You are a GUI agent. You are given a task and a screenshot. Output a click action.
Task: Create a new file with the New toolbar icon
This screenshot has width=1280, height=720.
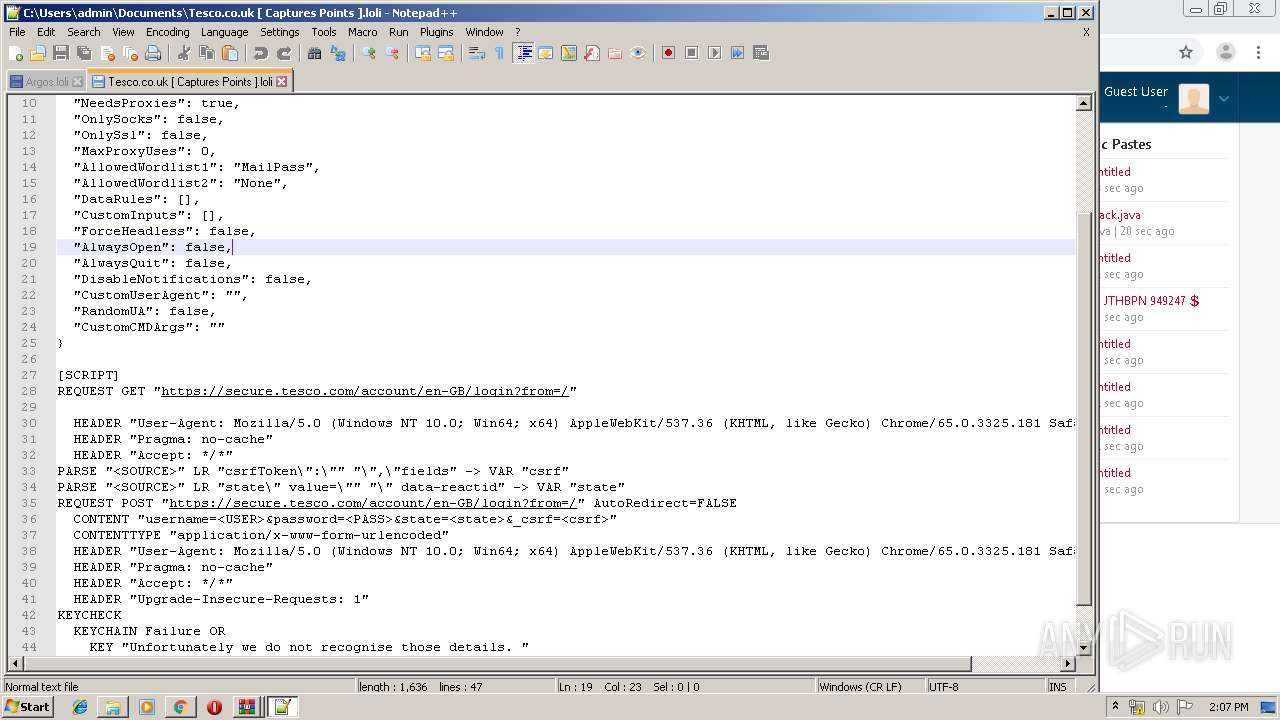click(x=16, y=53)
